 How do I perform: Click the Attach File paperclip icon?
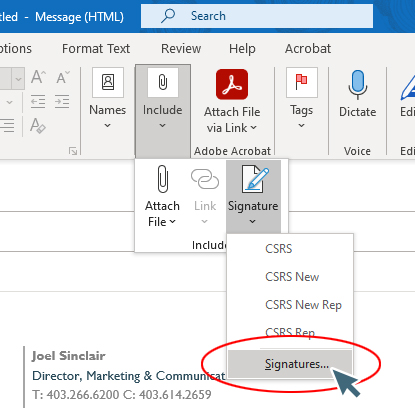pyautogui.click(x=162, y=179)
